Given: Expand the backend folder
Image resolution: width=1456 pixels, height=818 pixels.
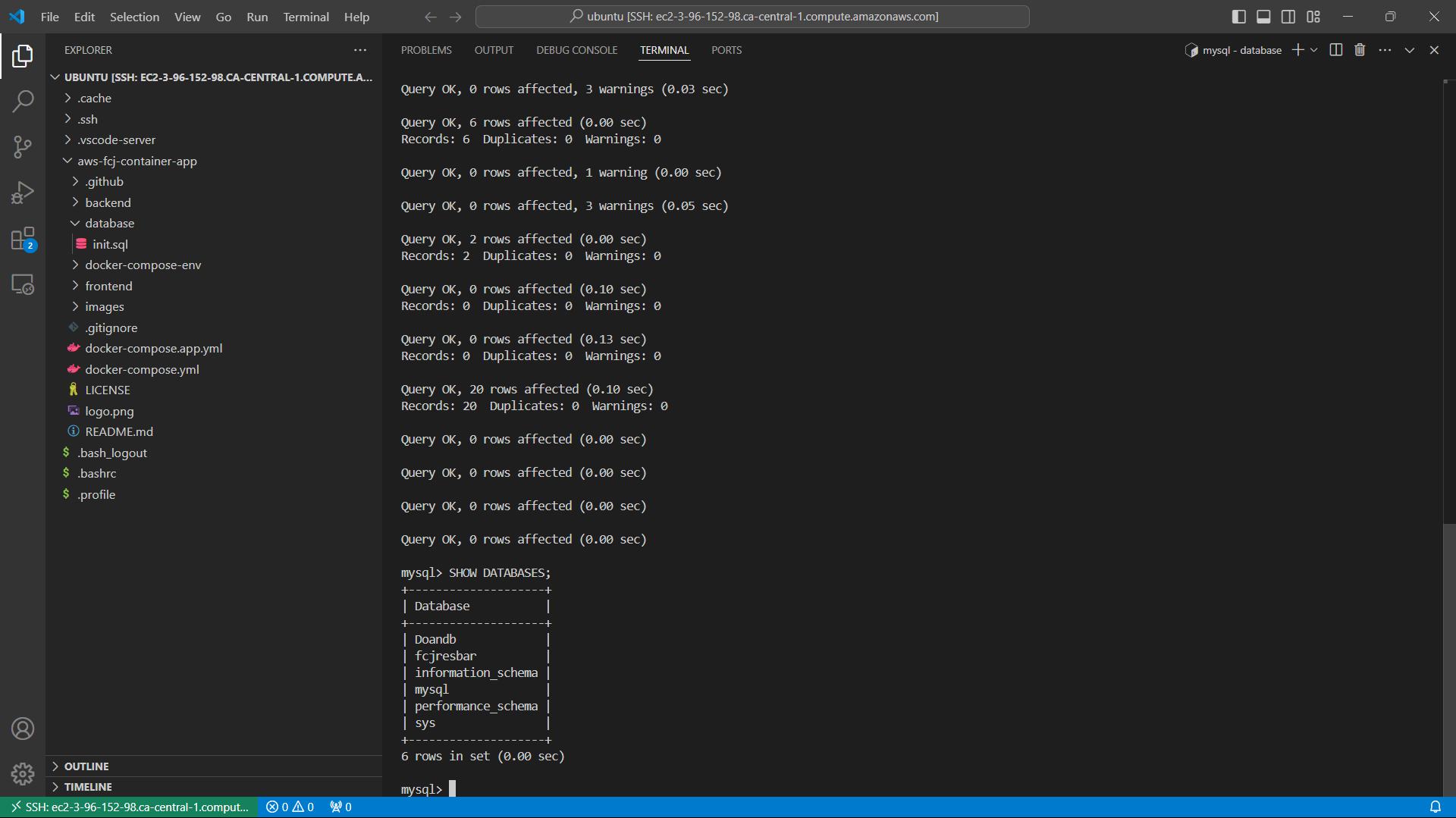Looking at the screenshot, I should click(214, 202).
